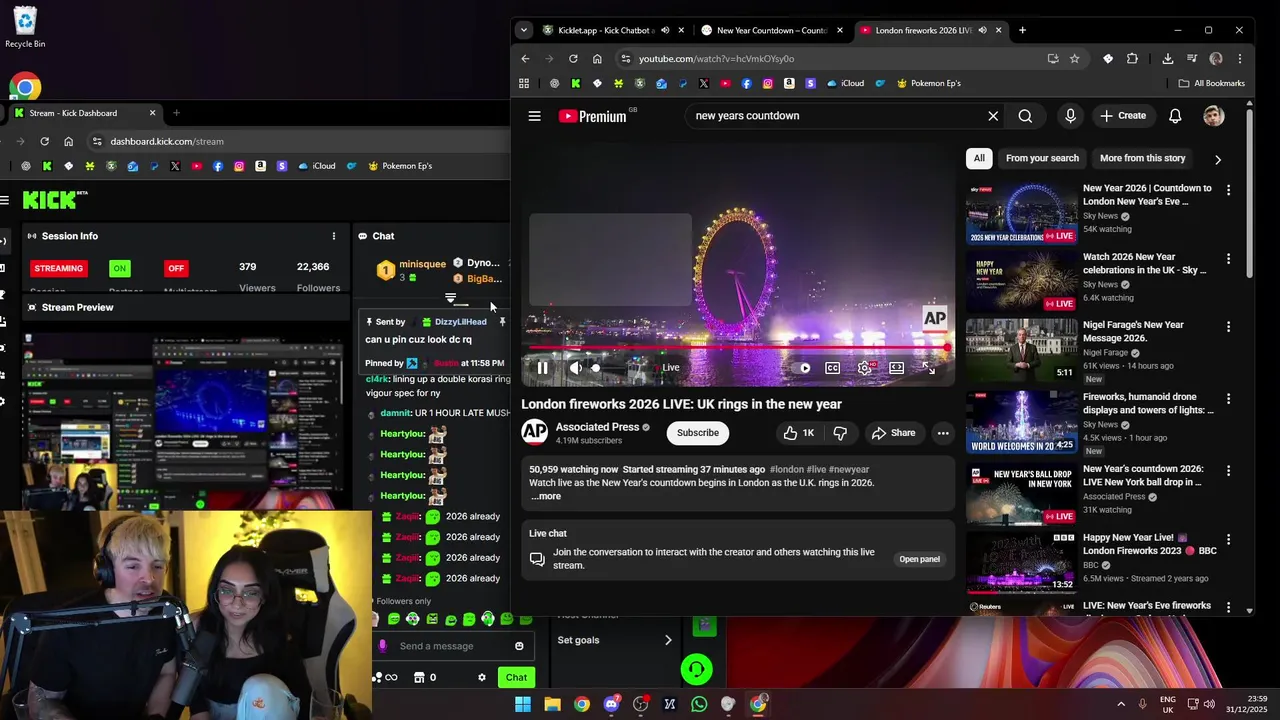Mute the YouTube player volume icon
1280x720 pixels.
pyautogui.click(x=576, y=368)
